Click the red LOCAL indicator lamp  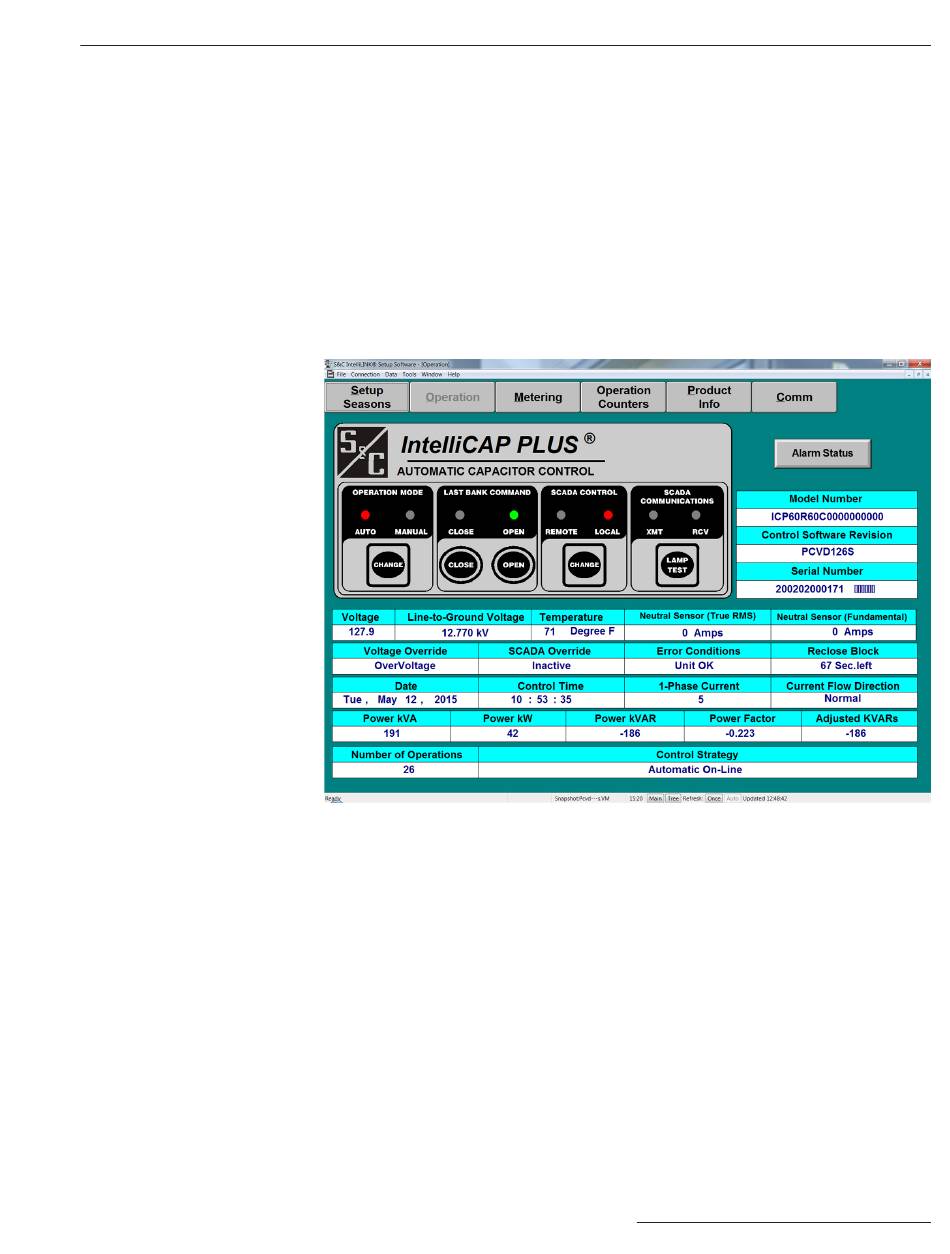607,515
